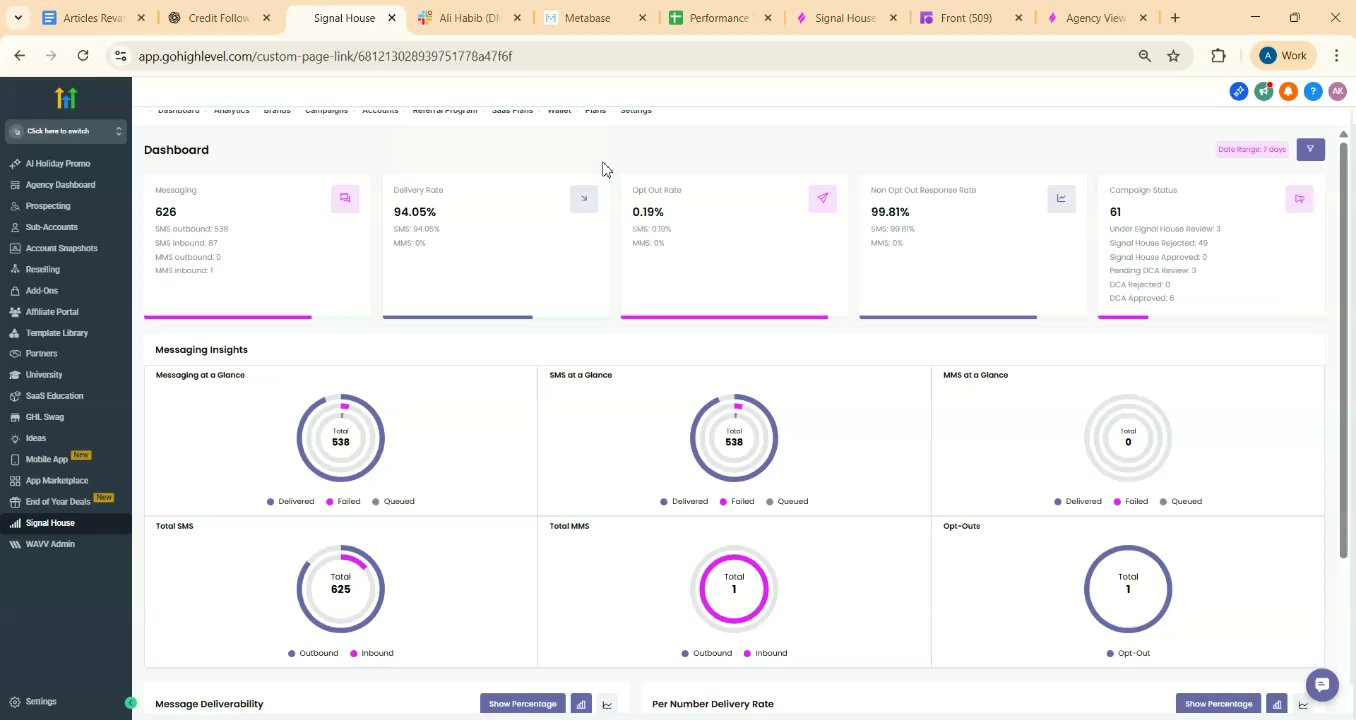
Task: Show Message Deliverability as bar chart
Action: (x=580, y=704)
